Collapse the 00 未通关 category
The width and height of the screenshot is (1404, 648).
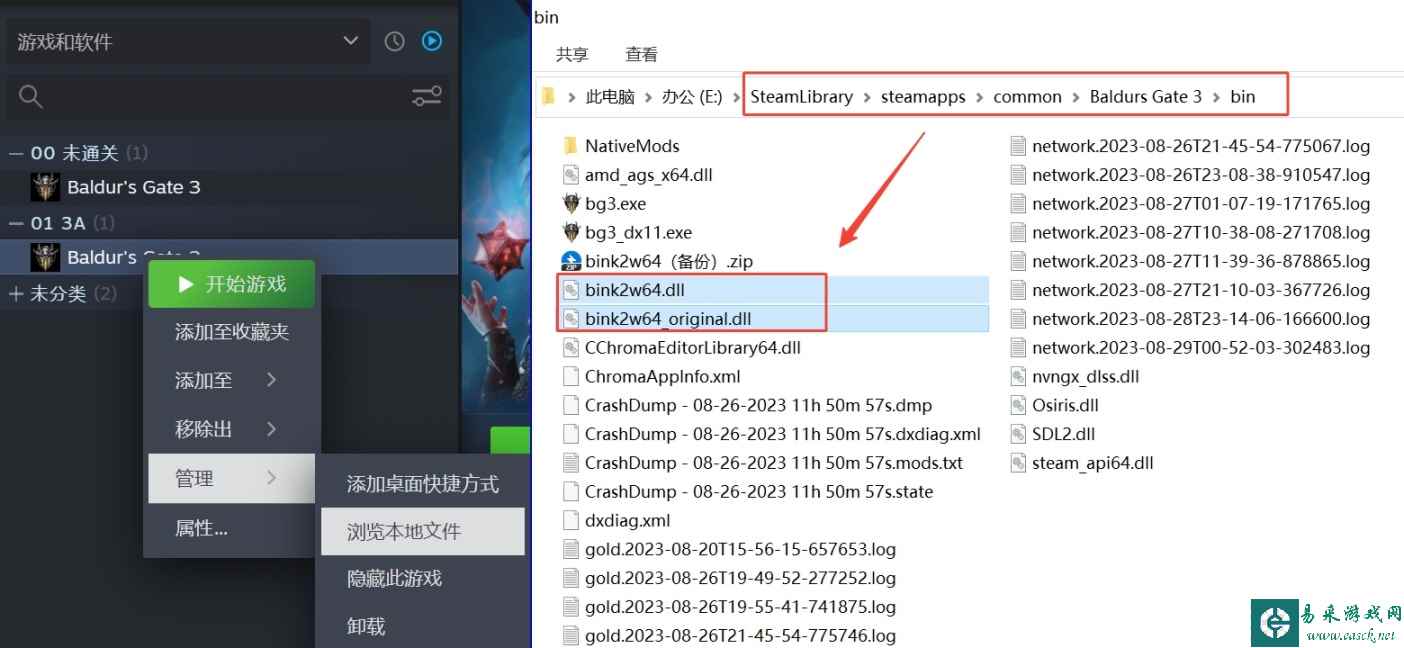[x=16, y=153]
